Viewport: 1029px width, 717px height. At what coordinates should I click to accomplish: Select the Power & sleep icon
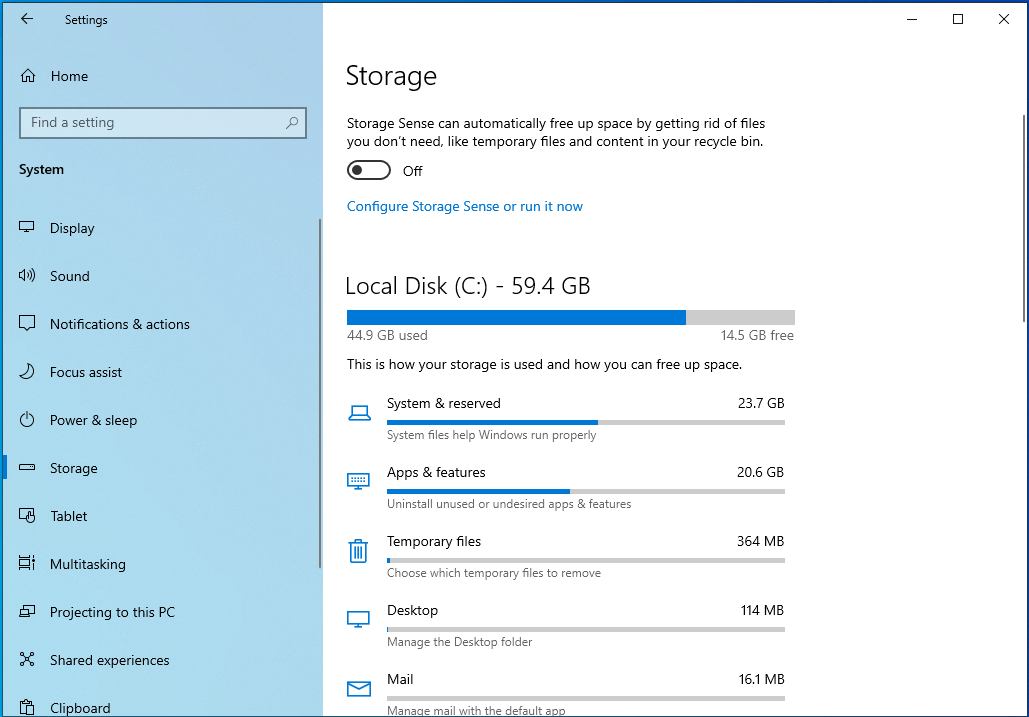point(25,419)
